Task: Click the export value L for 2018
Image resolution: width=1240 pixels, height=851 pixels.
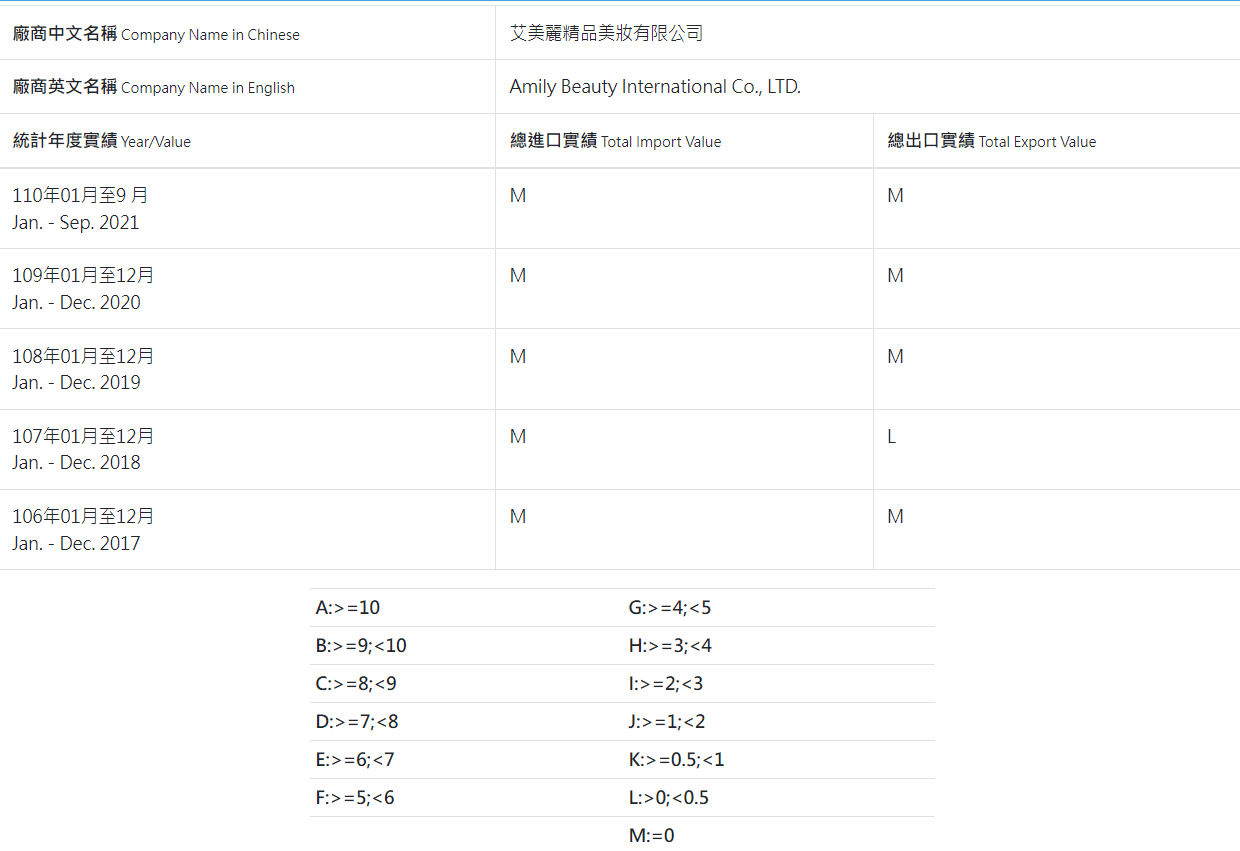Action: pos(891,437)
